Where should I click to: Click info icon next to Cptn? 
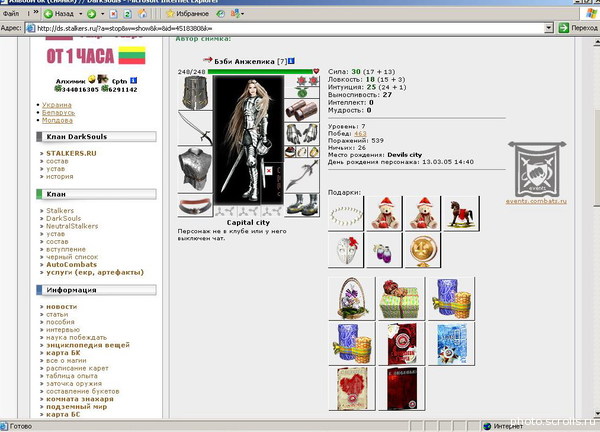pos(133,80)
